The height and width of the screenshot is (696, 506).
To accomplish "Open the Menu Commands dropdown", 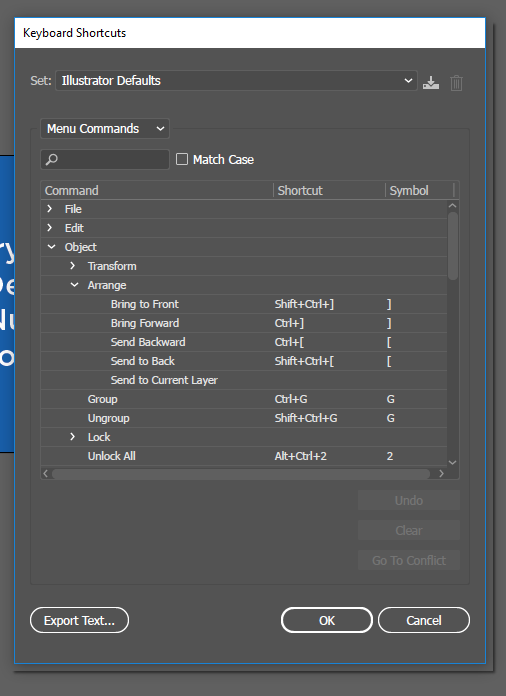I will pyautogui.click(x=105, y=129).
